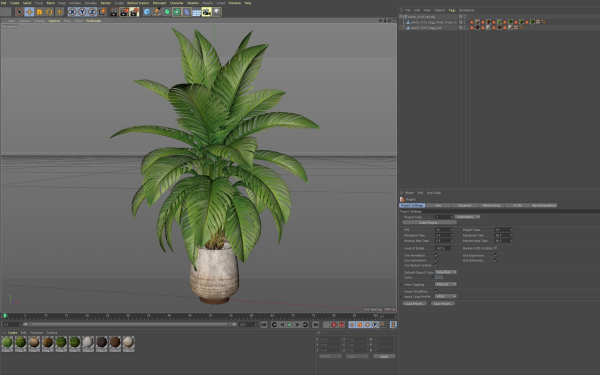The width and height of the screenshot is (600, 375).
Task: Toggle rotation key recording icon
Action: click(x=367, y=324)
